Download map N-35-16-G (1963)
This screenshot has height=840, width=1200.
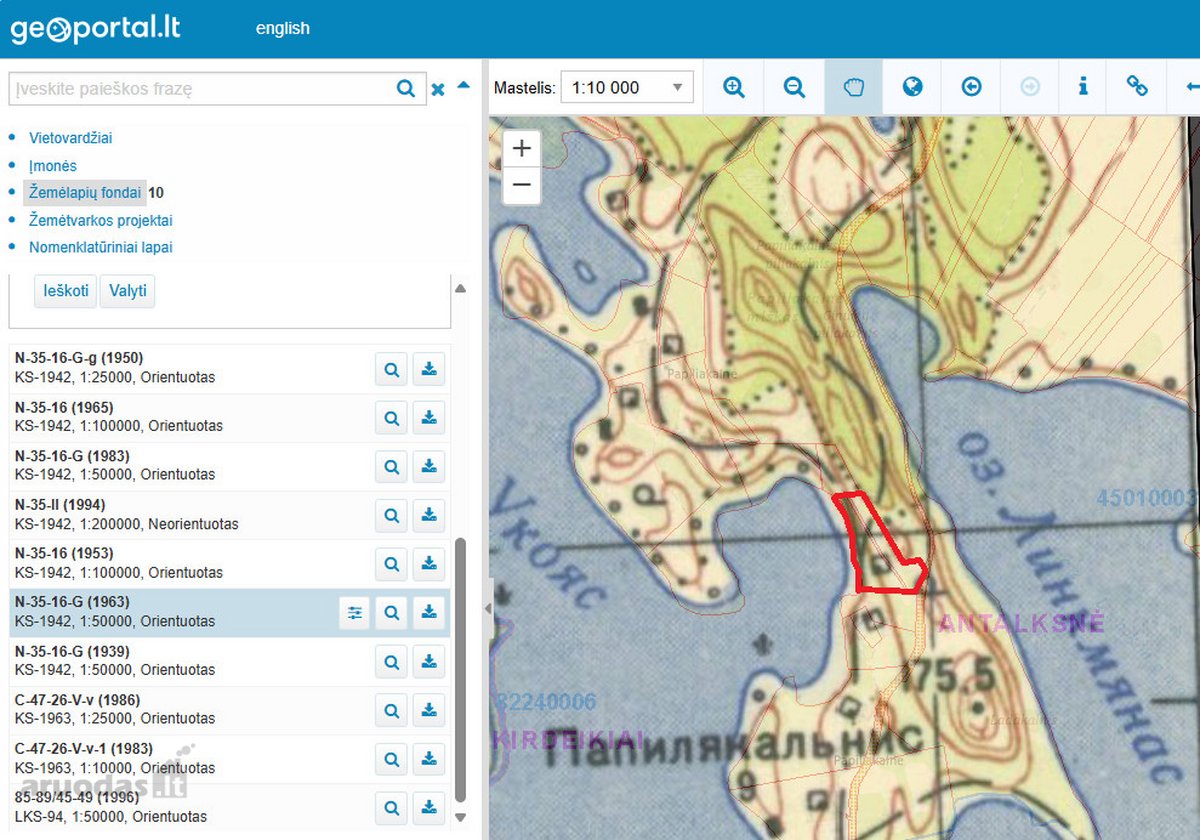pos(429,612)
